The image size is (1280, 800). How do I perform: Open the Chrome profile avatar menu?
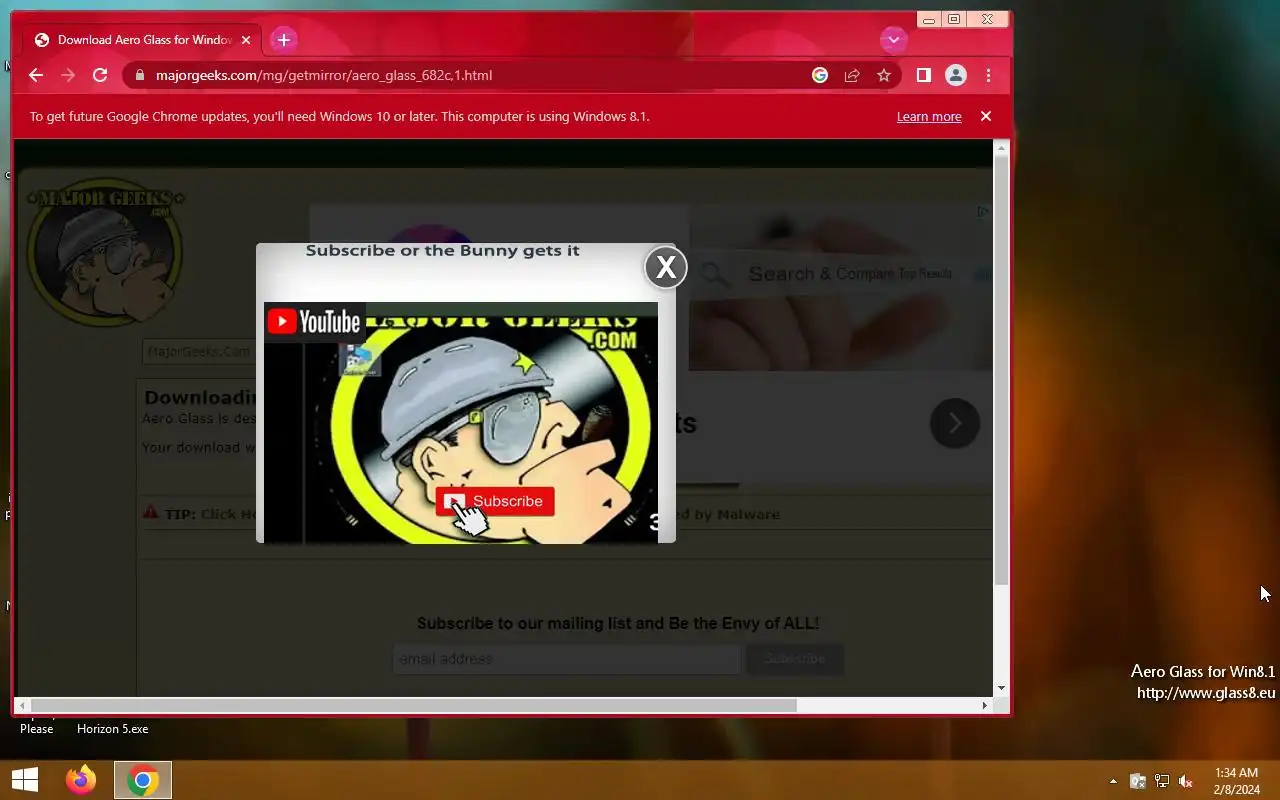point(956,75)
